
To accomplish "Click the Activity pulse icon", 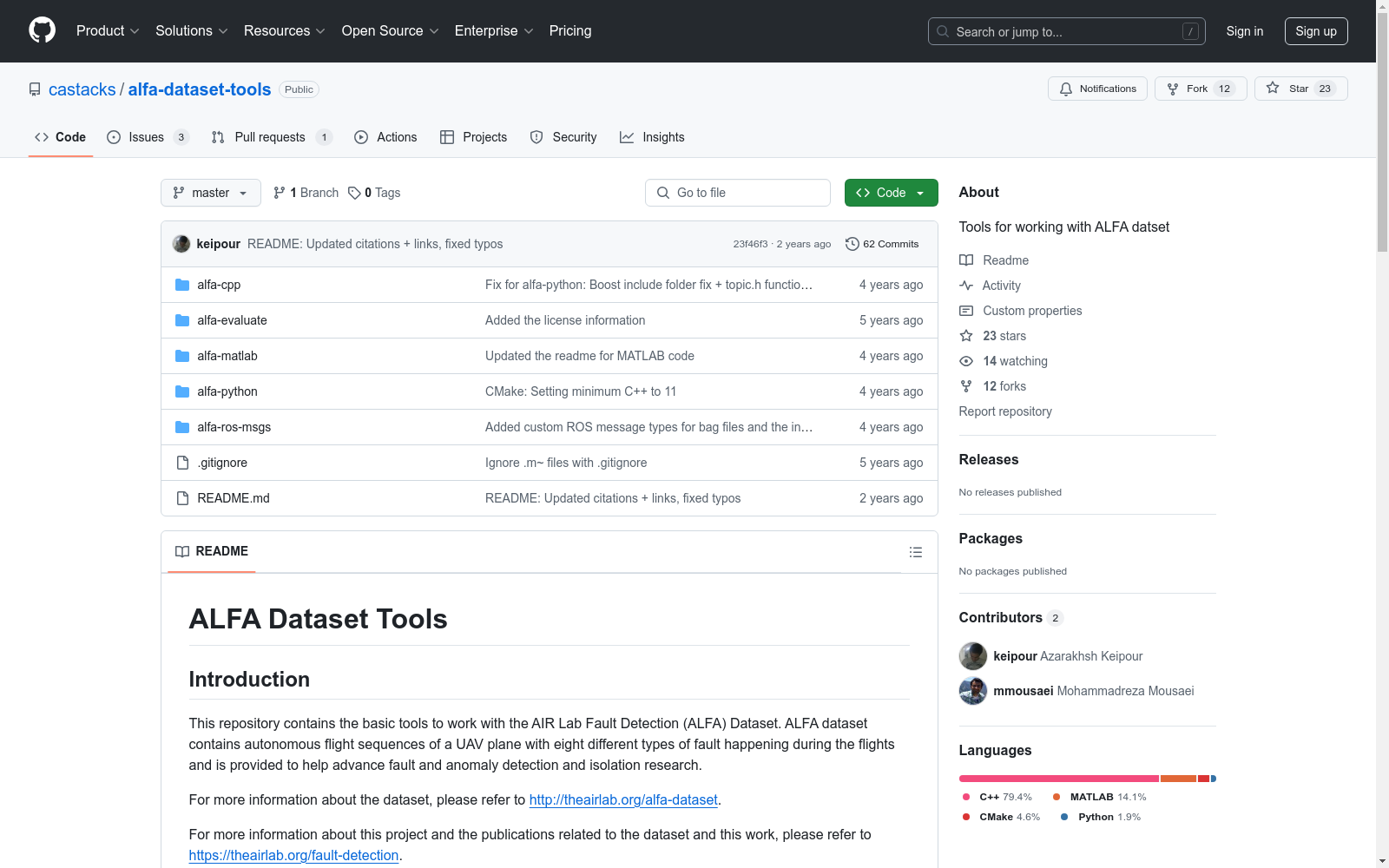I will tap(966, 286).
